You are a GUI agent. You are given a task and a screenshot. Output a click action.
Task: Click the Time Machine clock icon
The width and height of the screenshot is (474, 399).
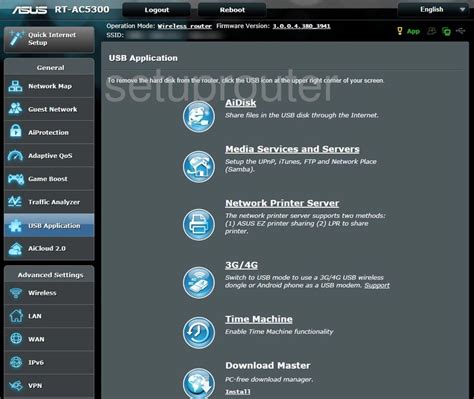(x=199, y=333)
